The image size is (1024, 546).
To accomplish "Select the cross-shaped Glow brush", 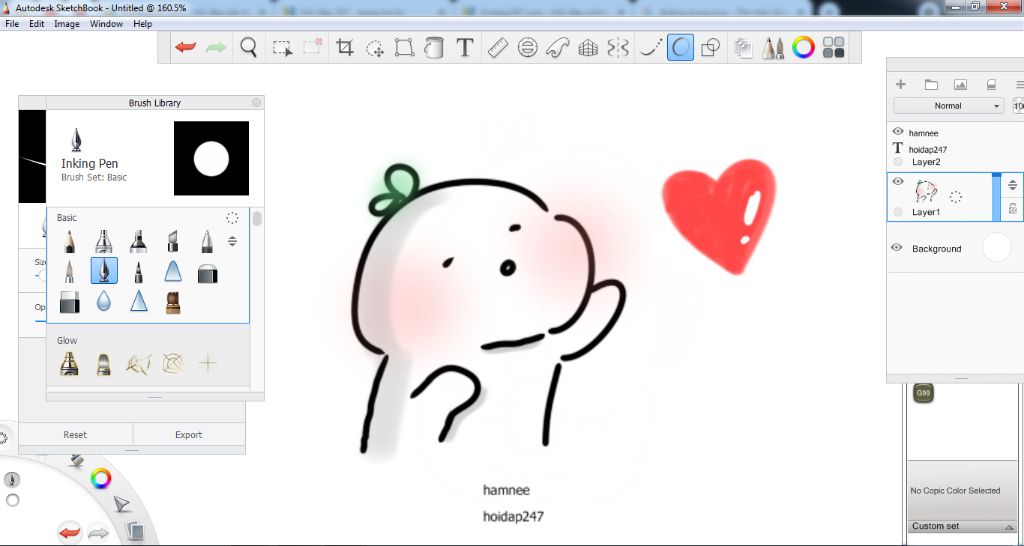I will click(208, 363).
